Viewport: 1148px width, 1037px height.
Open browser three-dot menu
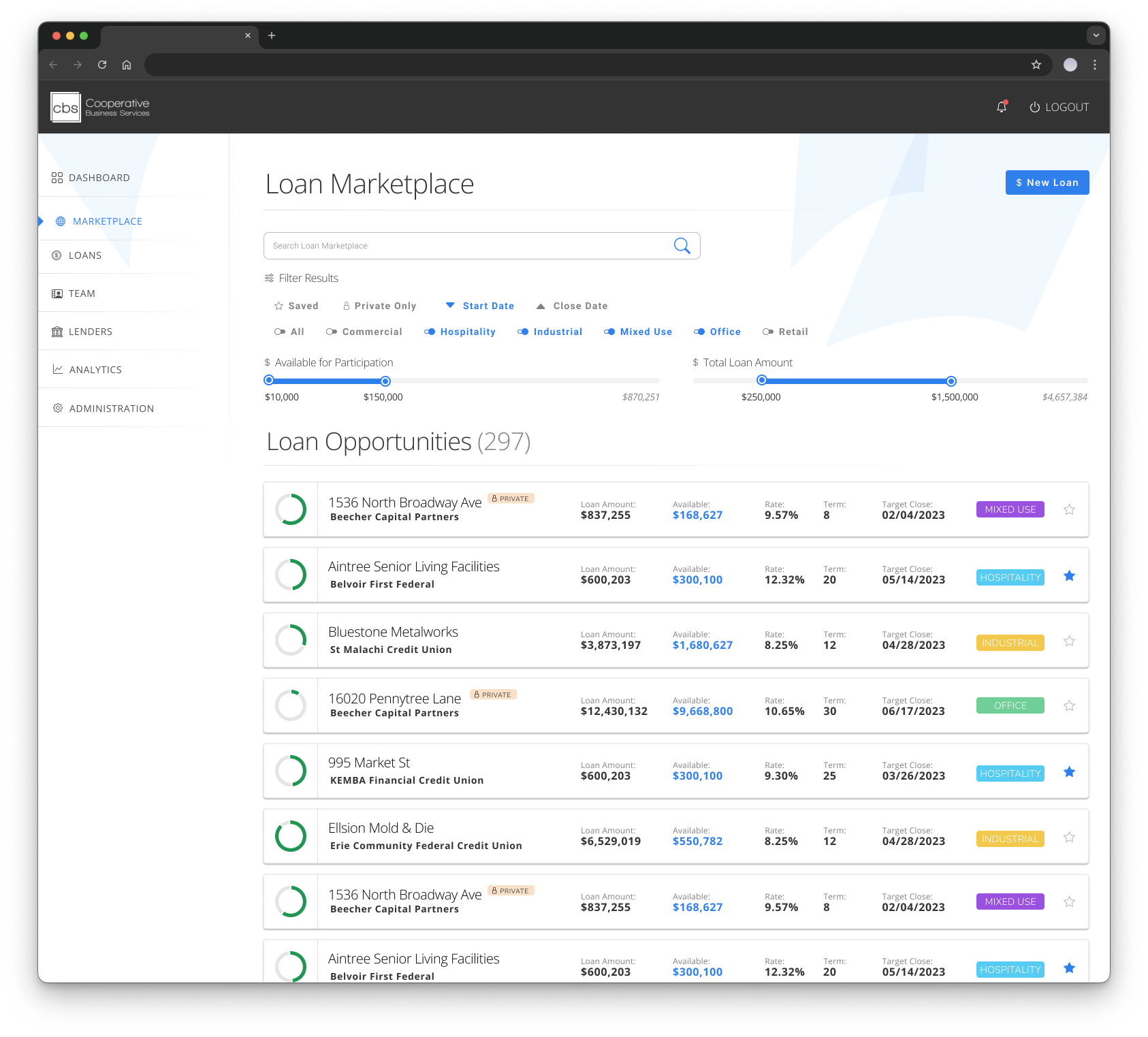(x=1095, y=65)
